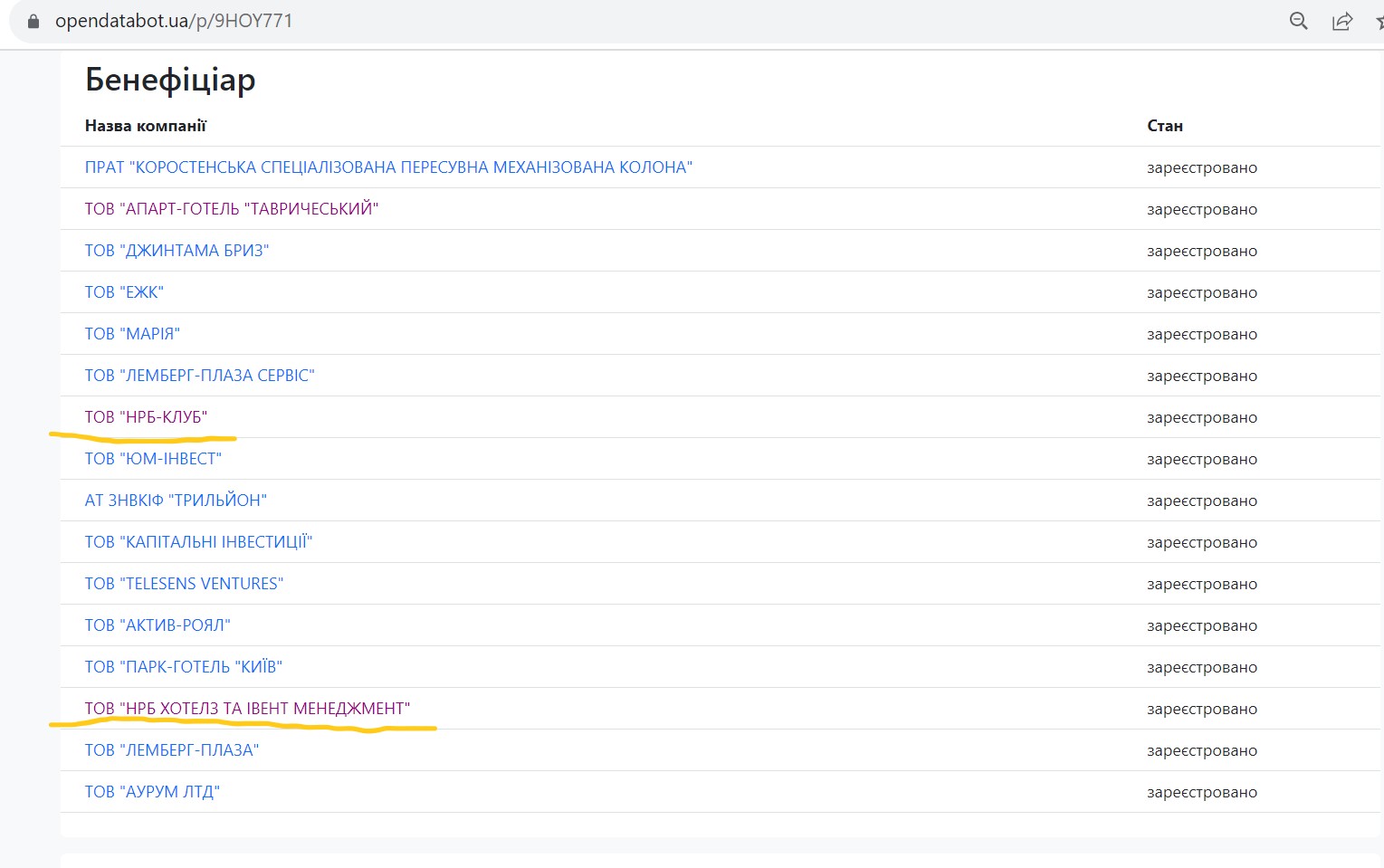
Task: Open ТОВ "АПАРТ-ГОТЕЛЬ "ТАВРИЧЕСЬКИЙ" link
Action: 231,209
